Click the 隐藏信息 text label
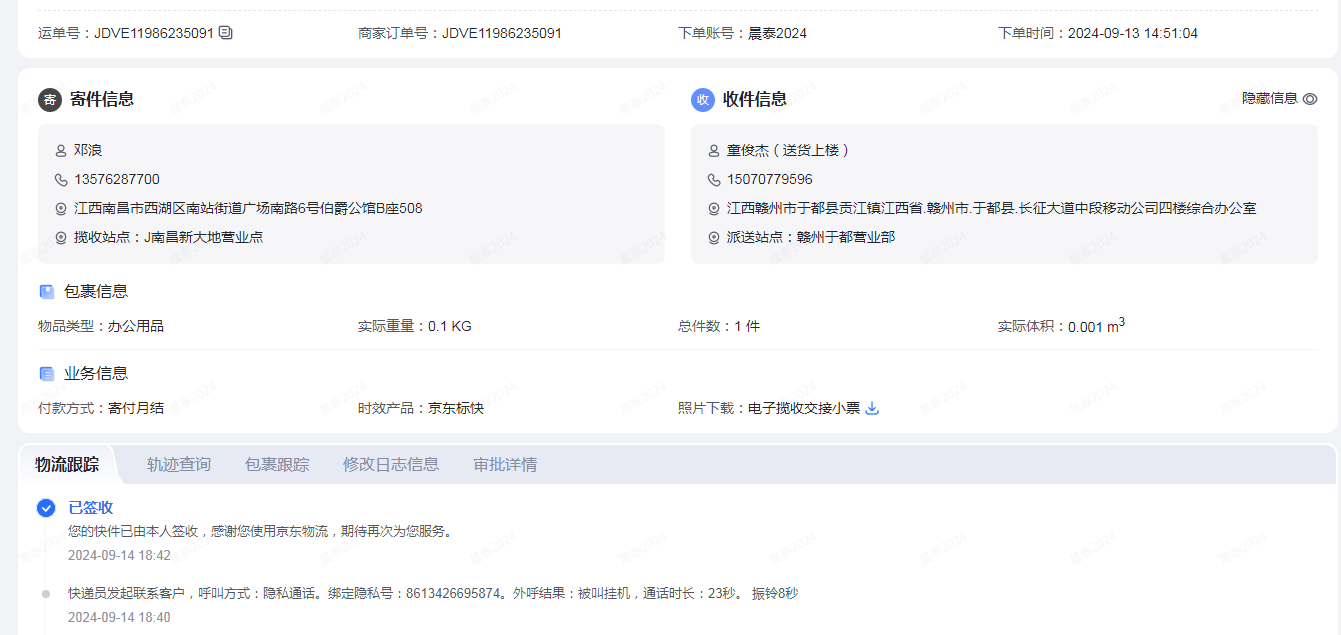The height and width of the screenshot is (635, 1341). (1269, 99)
